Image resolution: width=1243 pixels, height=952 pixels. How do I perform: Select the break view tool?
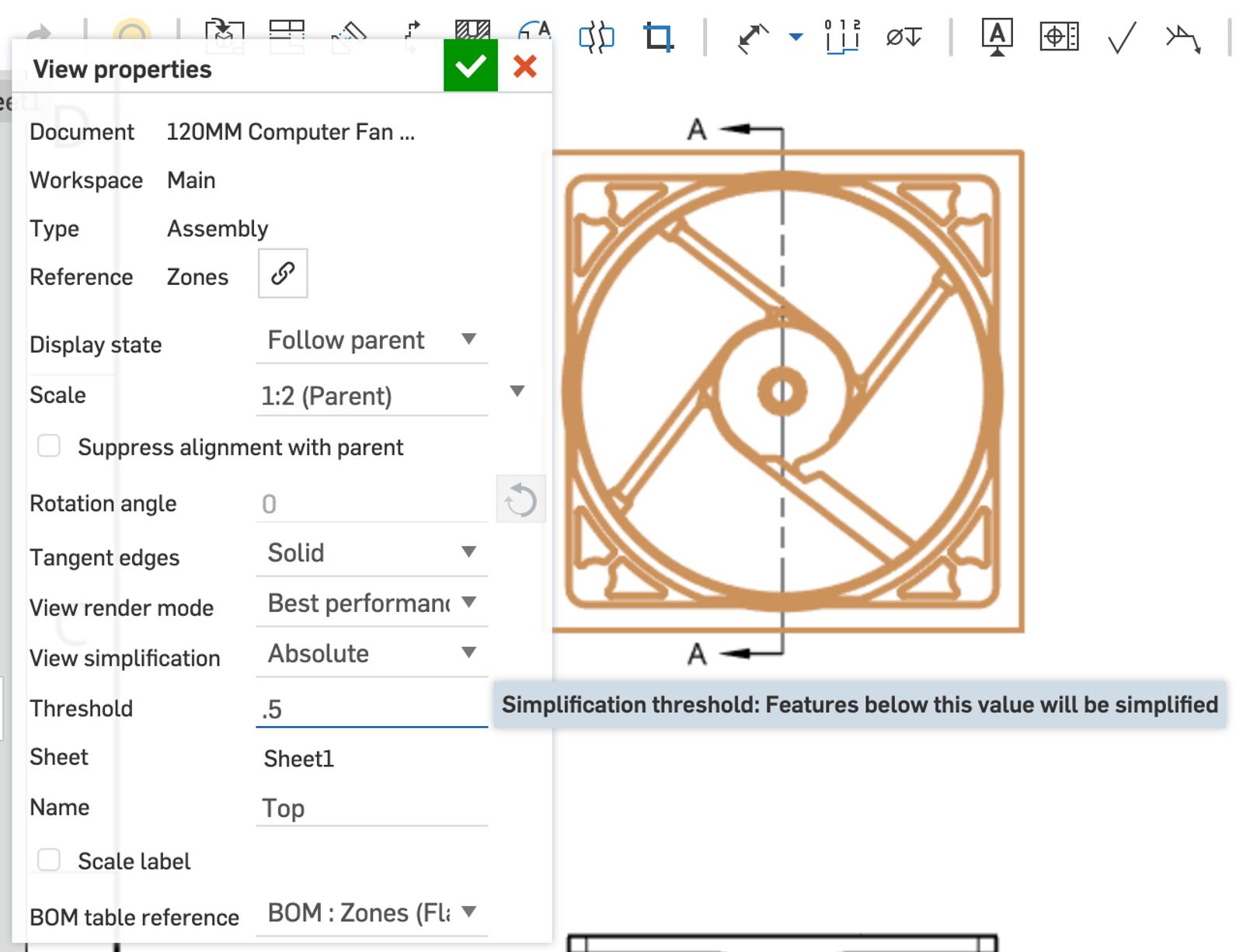pos(597,35)
